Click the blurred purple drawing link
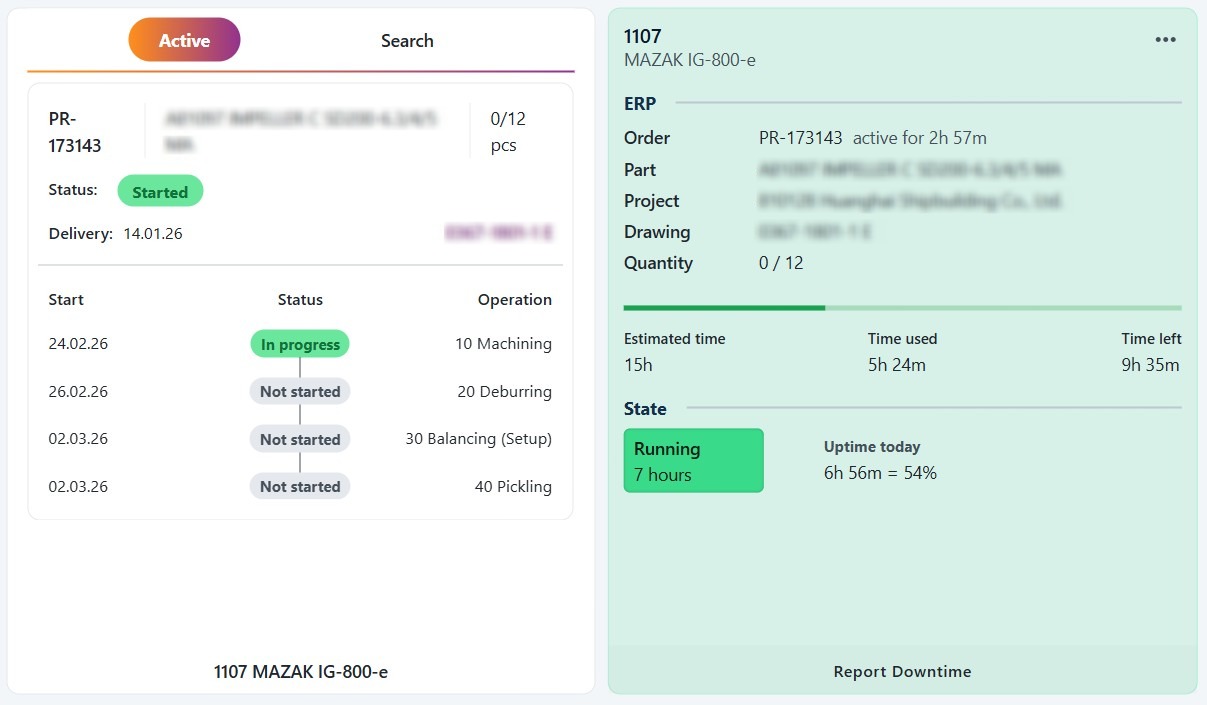1207x705 pixels. point(499,233)
